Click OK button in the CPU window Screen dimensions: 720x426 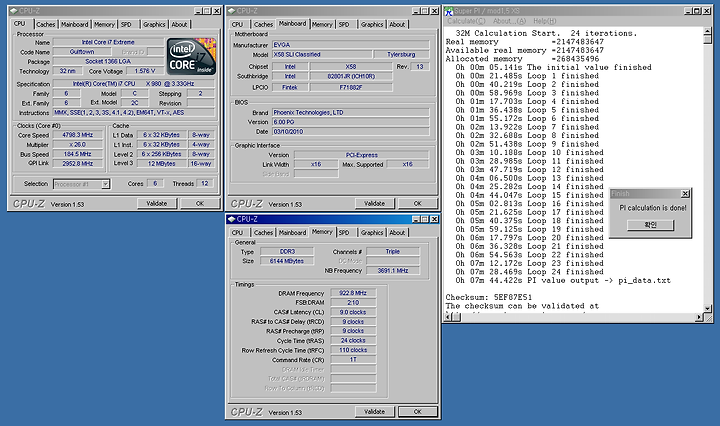200,203
